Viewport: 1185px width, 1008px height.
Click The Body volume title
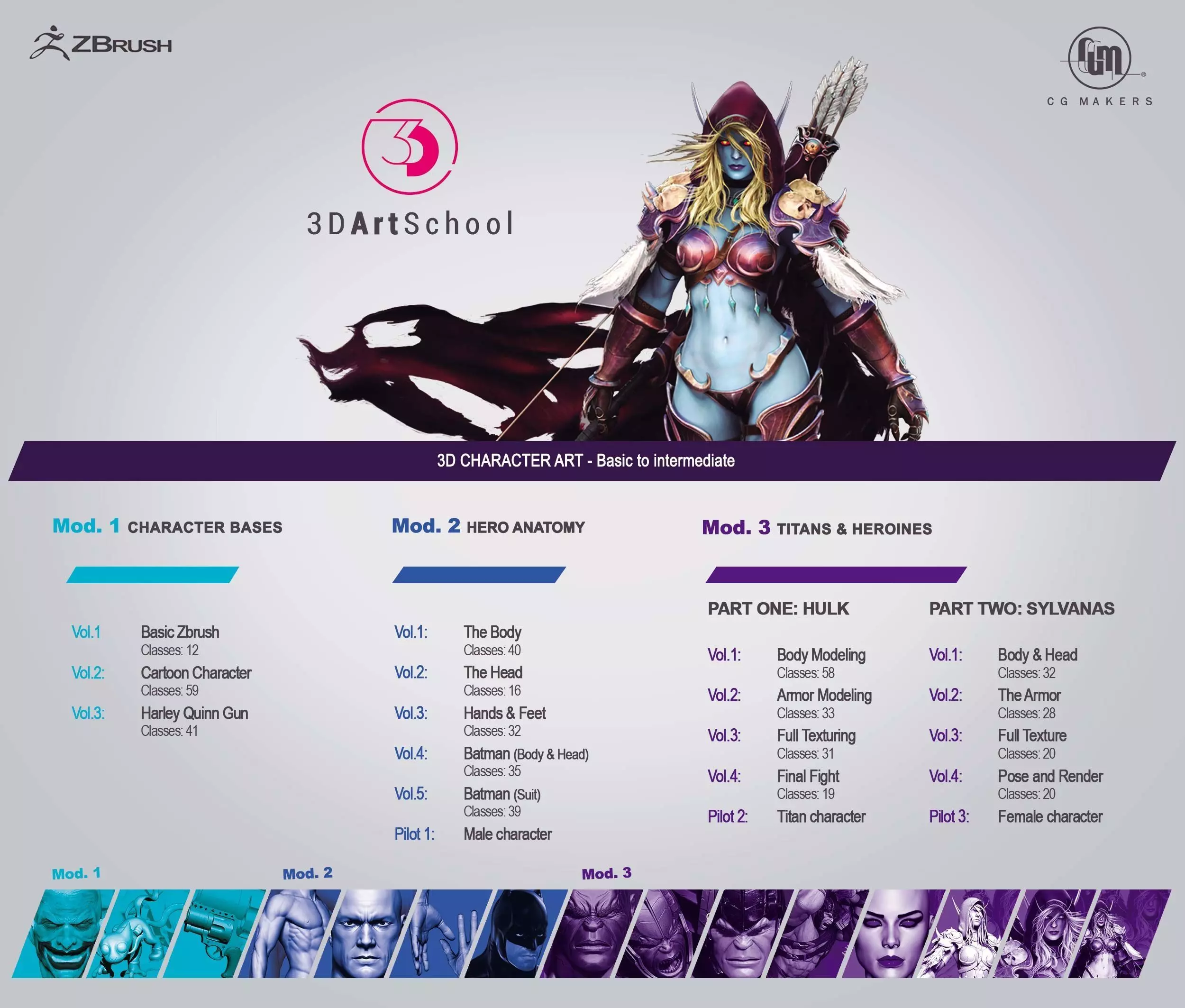tap(492, 632)
